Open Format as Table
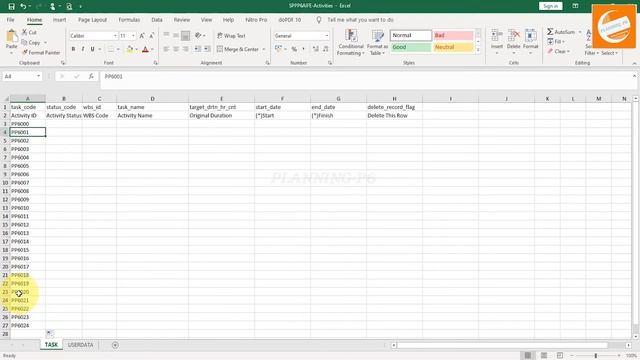Image resolution: width=640 pixels, height=360 pixels. click(x=378, y=42)
